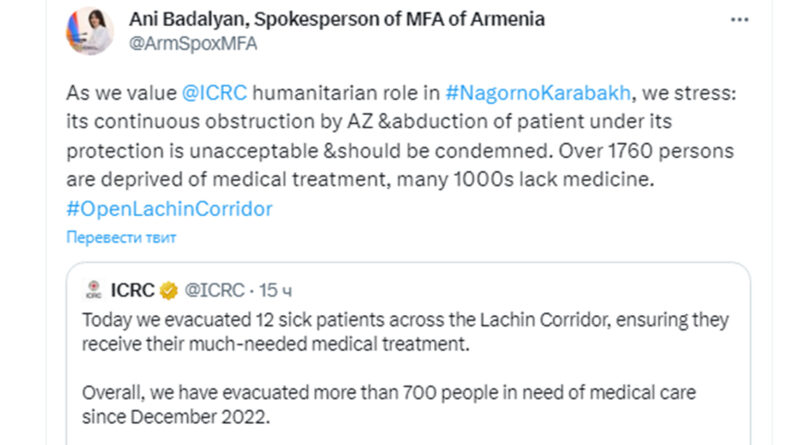Open the tweet's three-dot more options menu

(739, 21)
